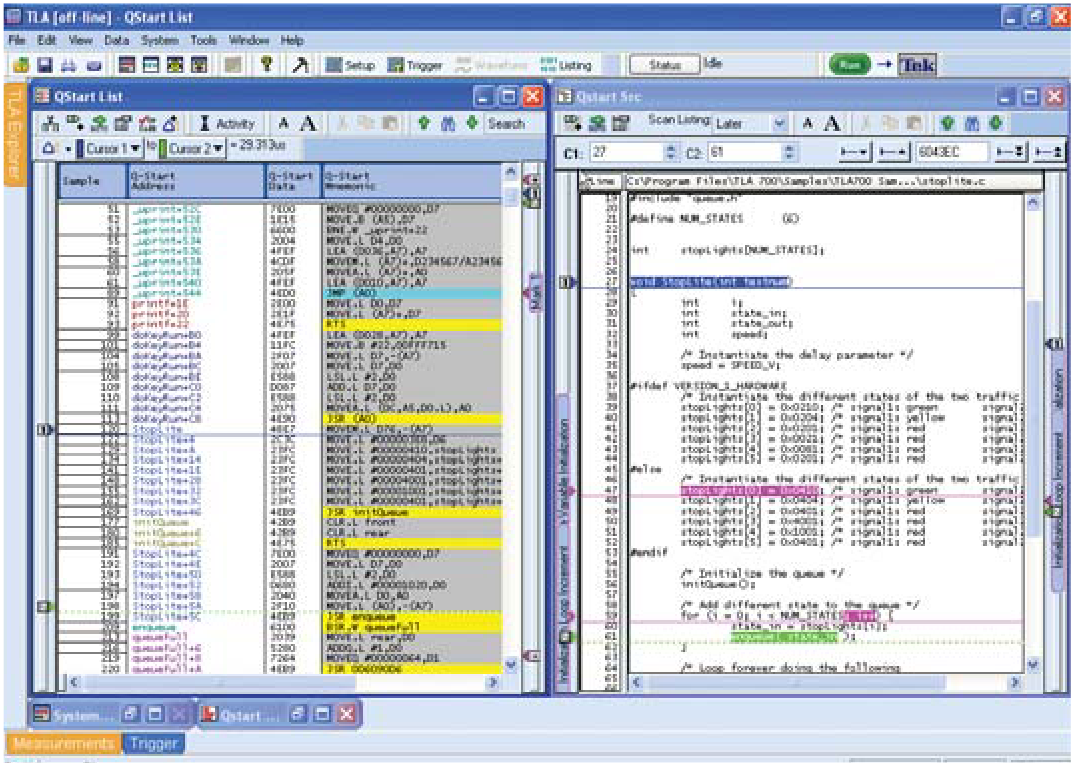Click the Print icon in main toolbar
Screen dimensions: 1073x763
tap(68, 66)
